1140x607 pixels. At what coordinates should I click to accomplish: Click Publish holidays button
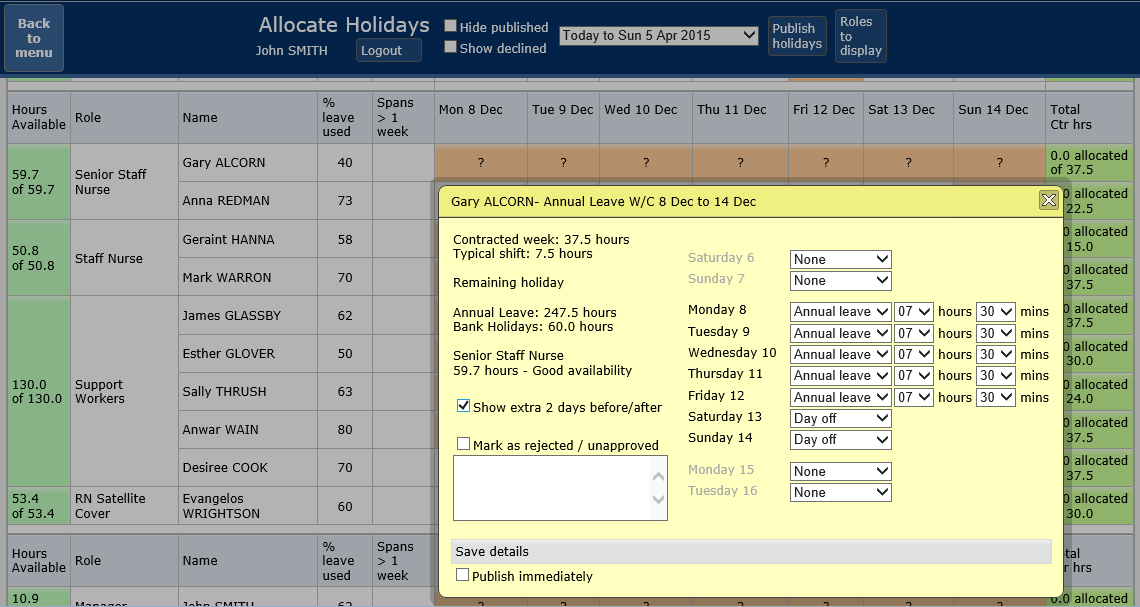797,36
